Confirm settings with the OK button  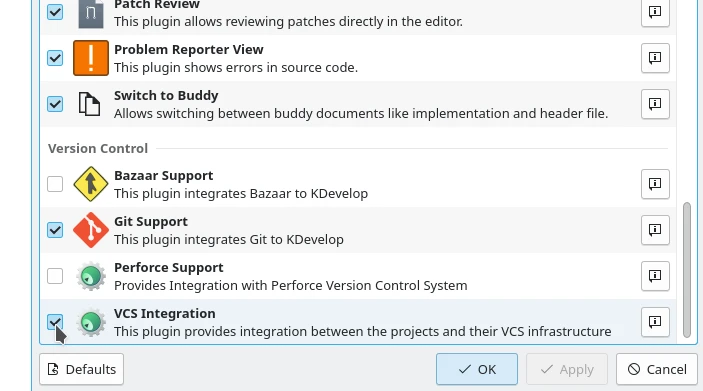click(x=477, y=369)
